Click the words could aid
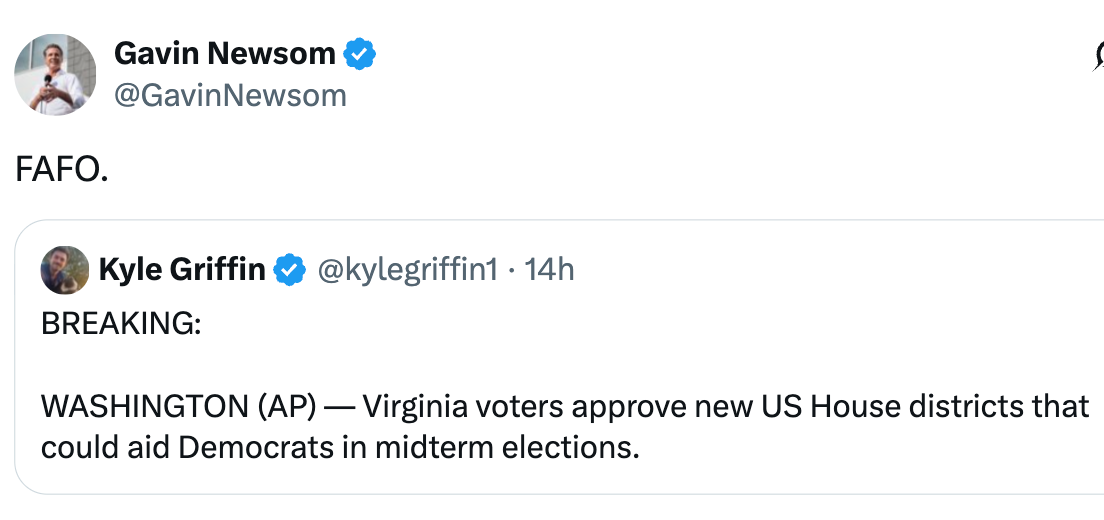 105,447
